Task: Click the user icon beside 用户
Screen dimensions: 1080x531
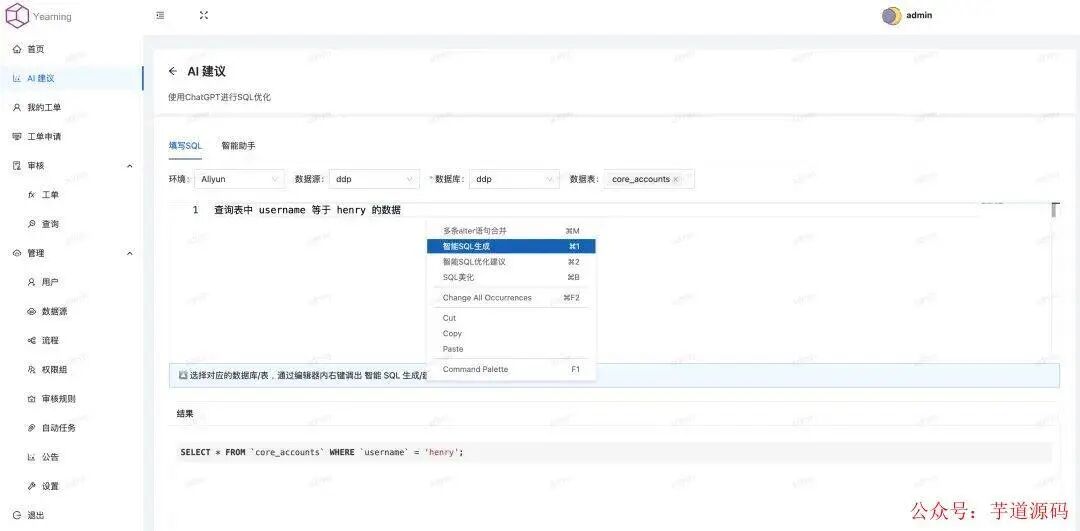Action: [x=32, y=282]
